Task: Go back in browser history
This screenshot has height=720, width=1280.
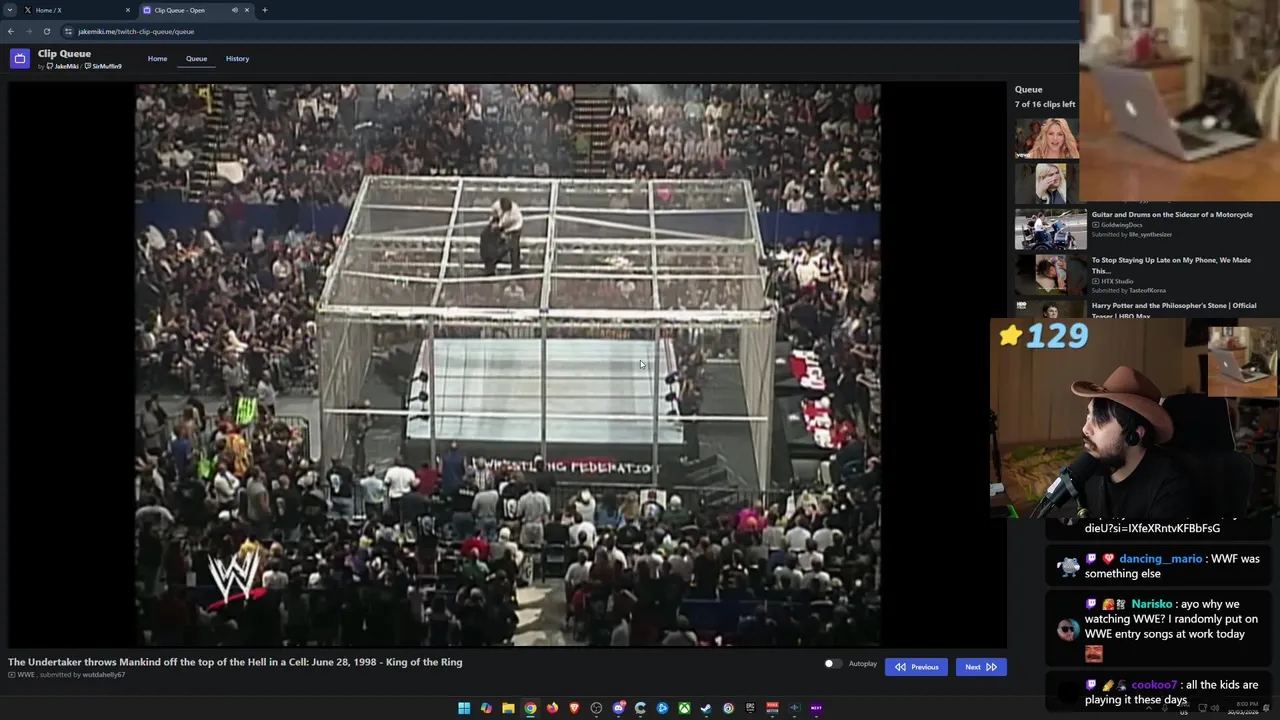Action: pyautogui.click(x=10, y=31)
